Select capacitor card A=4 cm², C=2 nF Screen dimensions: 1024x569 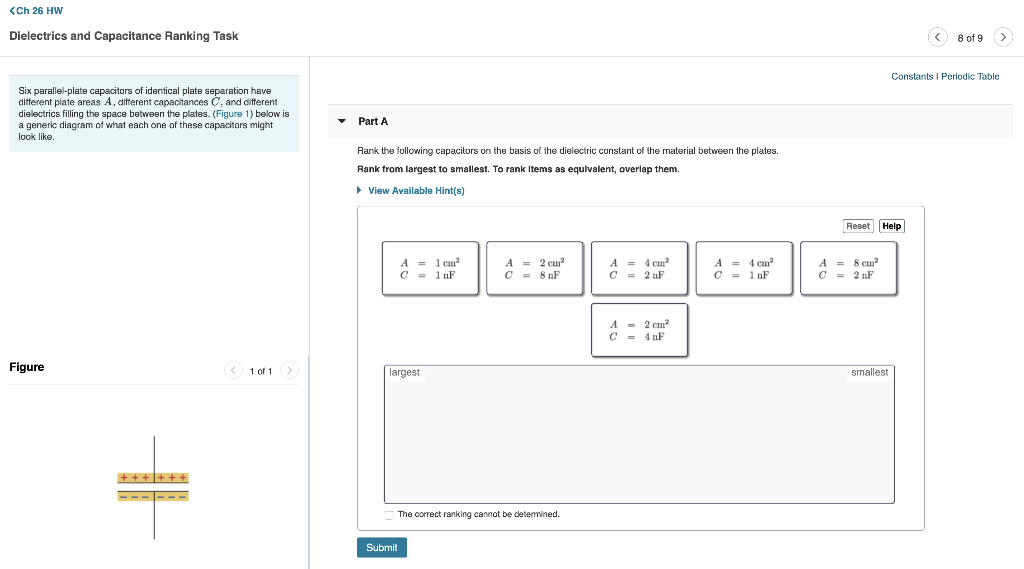tap(639, 268)
